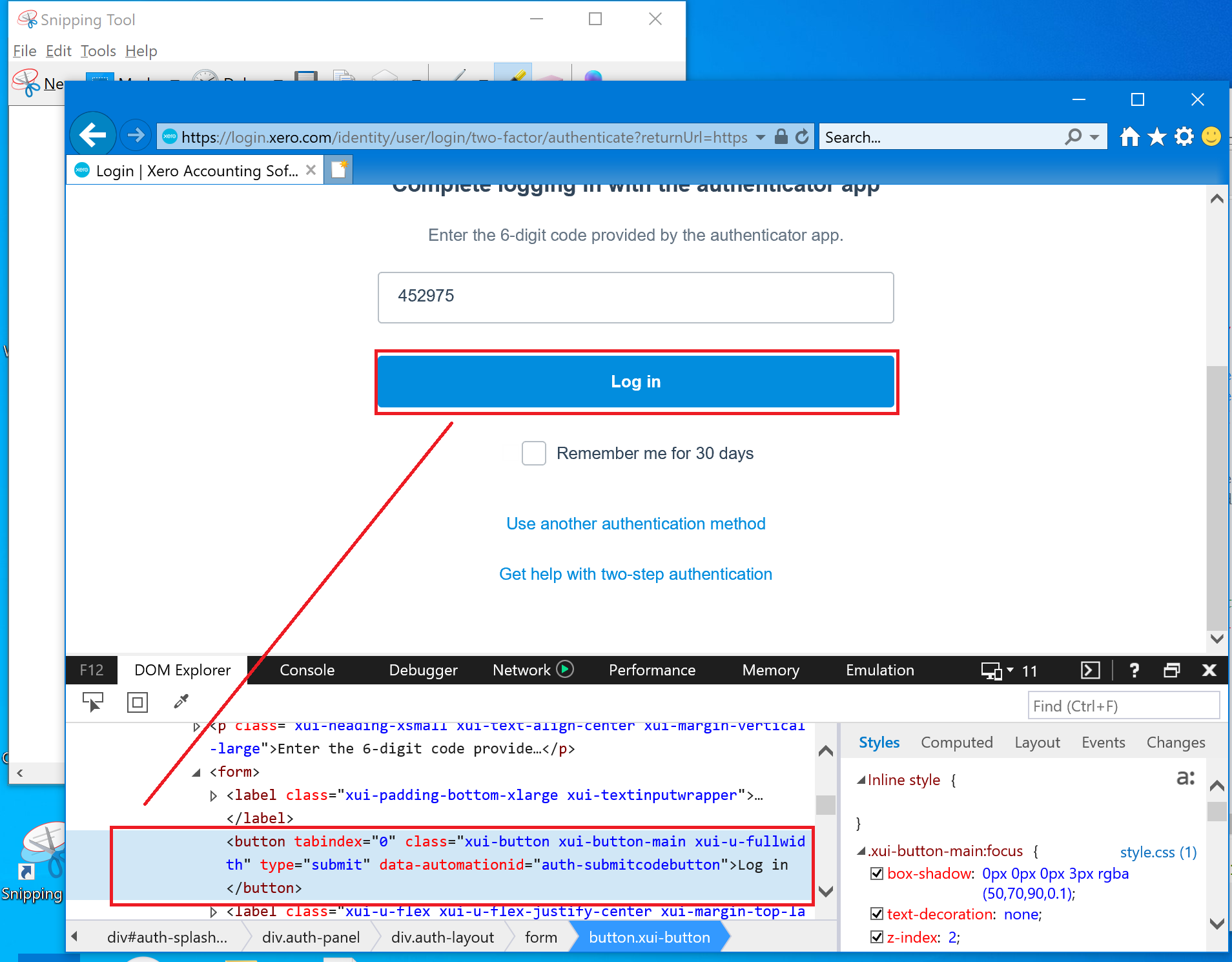Open Use another authentication method link
The height and width of the screenshot is (962, 1232).
point(635,524)
